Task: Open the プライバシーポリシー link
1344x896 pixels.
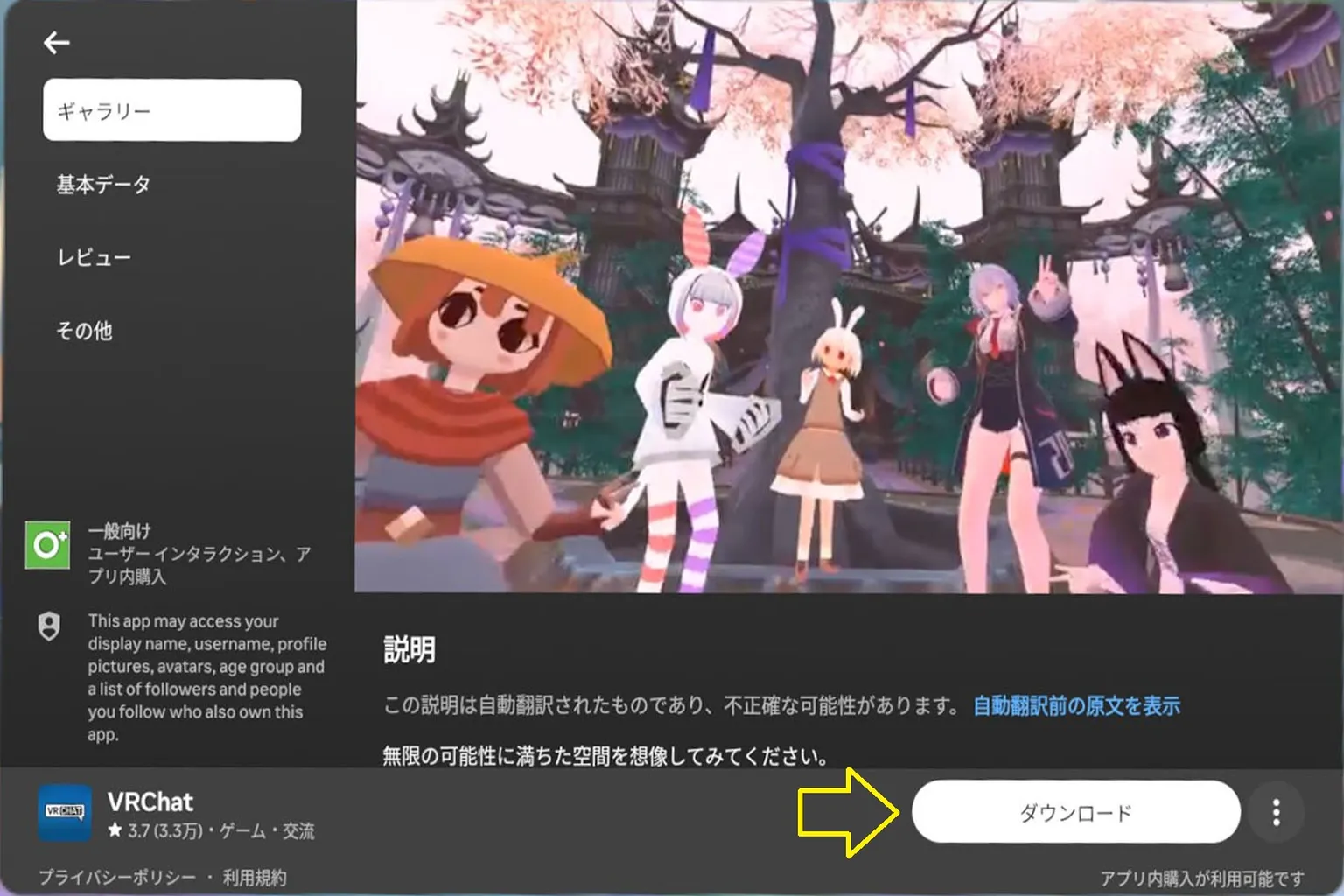Action: coord(117,877)
